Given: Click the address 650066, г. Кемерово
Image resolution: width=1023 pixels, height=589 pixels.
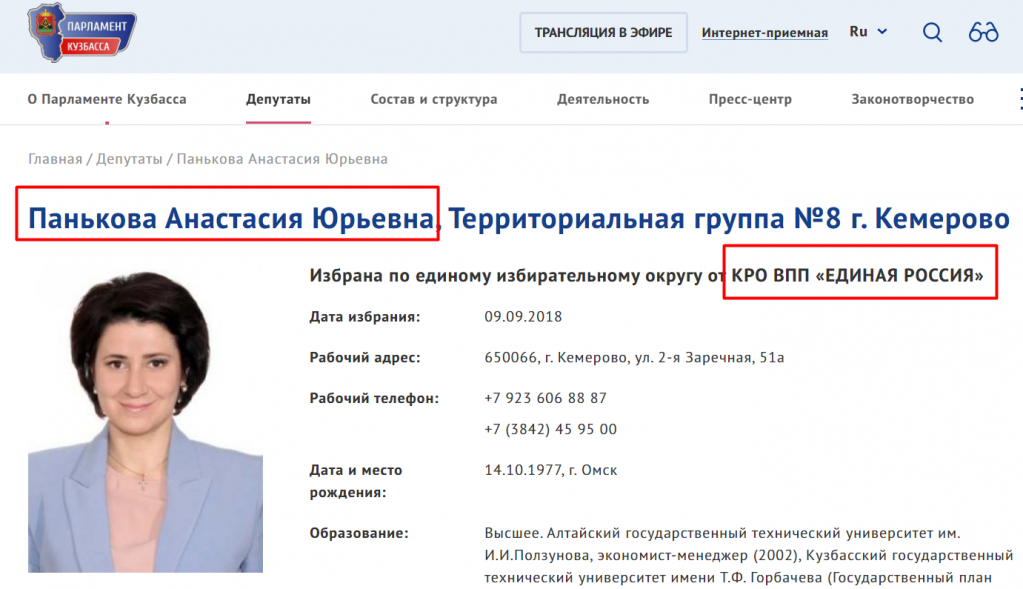Looking at the screenshot, I should pyautogui.click(x=634, y=357).
